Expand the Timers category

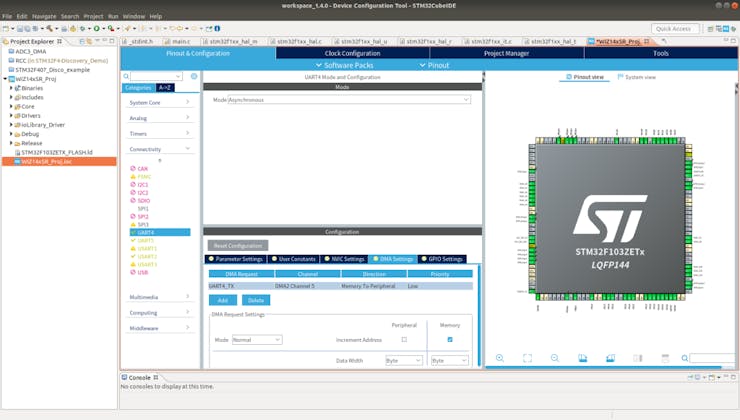click(160, 134)
